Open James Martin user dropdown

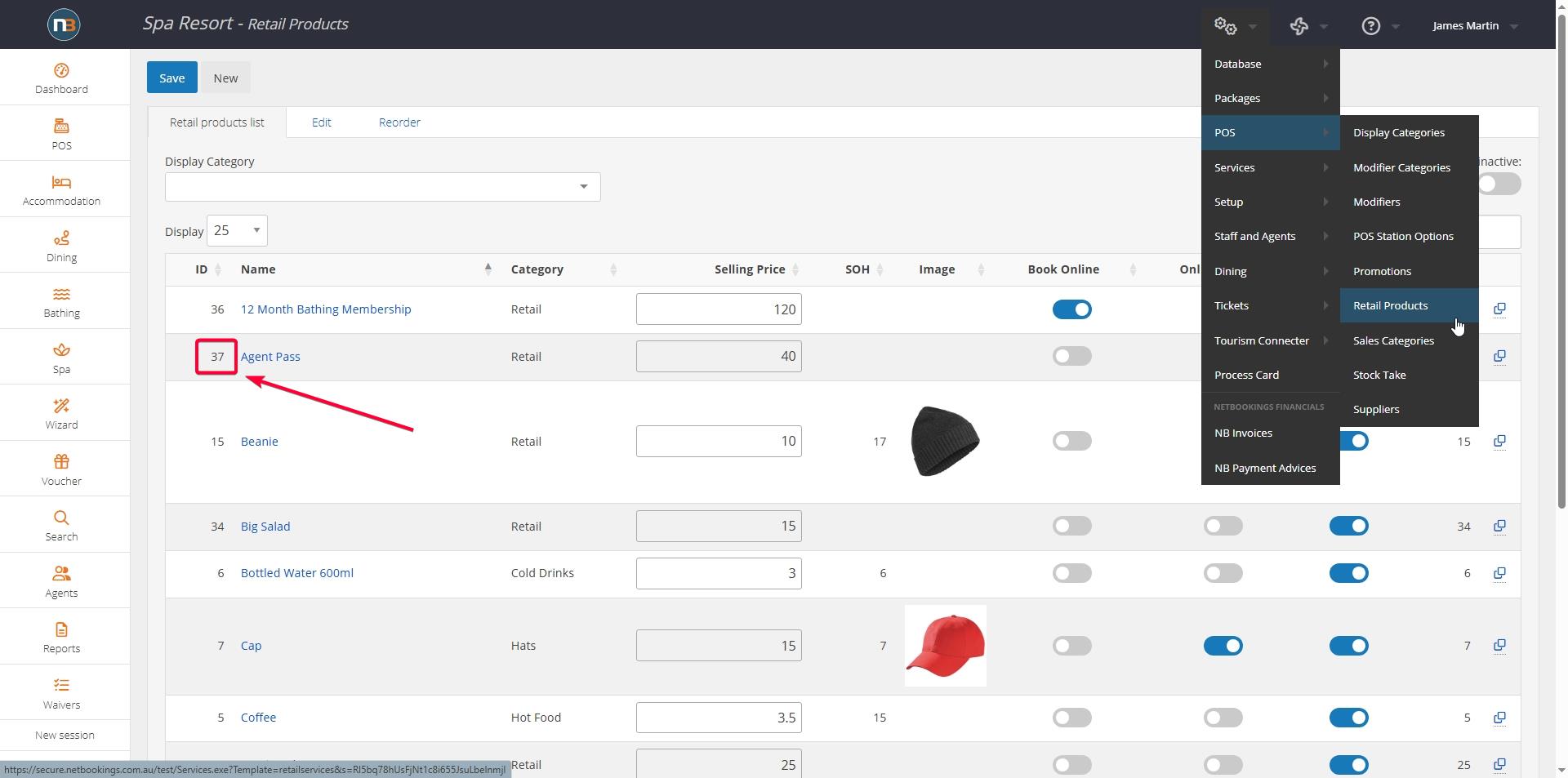point(1475,26)
